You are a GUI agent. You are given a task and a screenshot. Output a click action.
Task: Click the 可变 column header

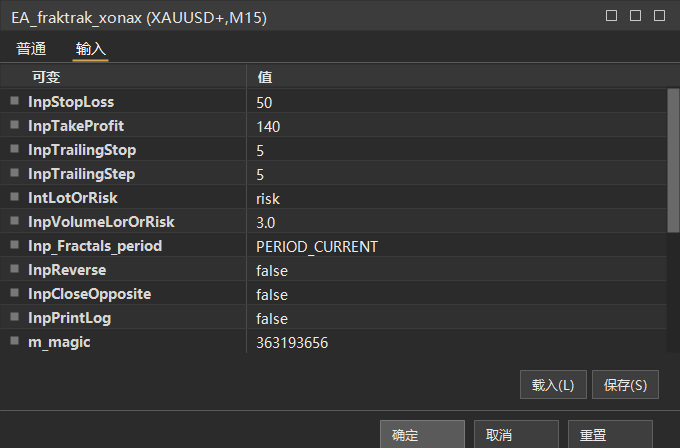coord(124,77)
